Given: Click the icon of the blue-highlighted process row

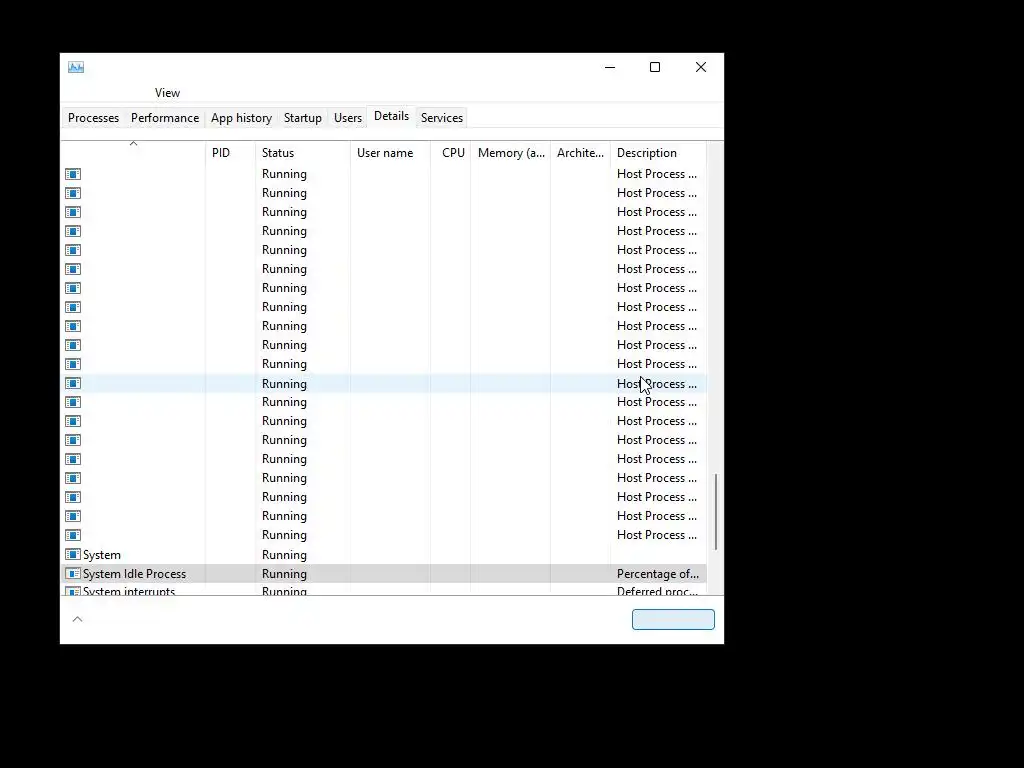Looking at the screenshot, I should (73, 383).
